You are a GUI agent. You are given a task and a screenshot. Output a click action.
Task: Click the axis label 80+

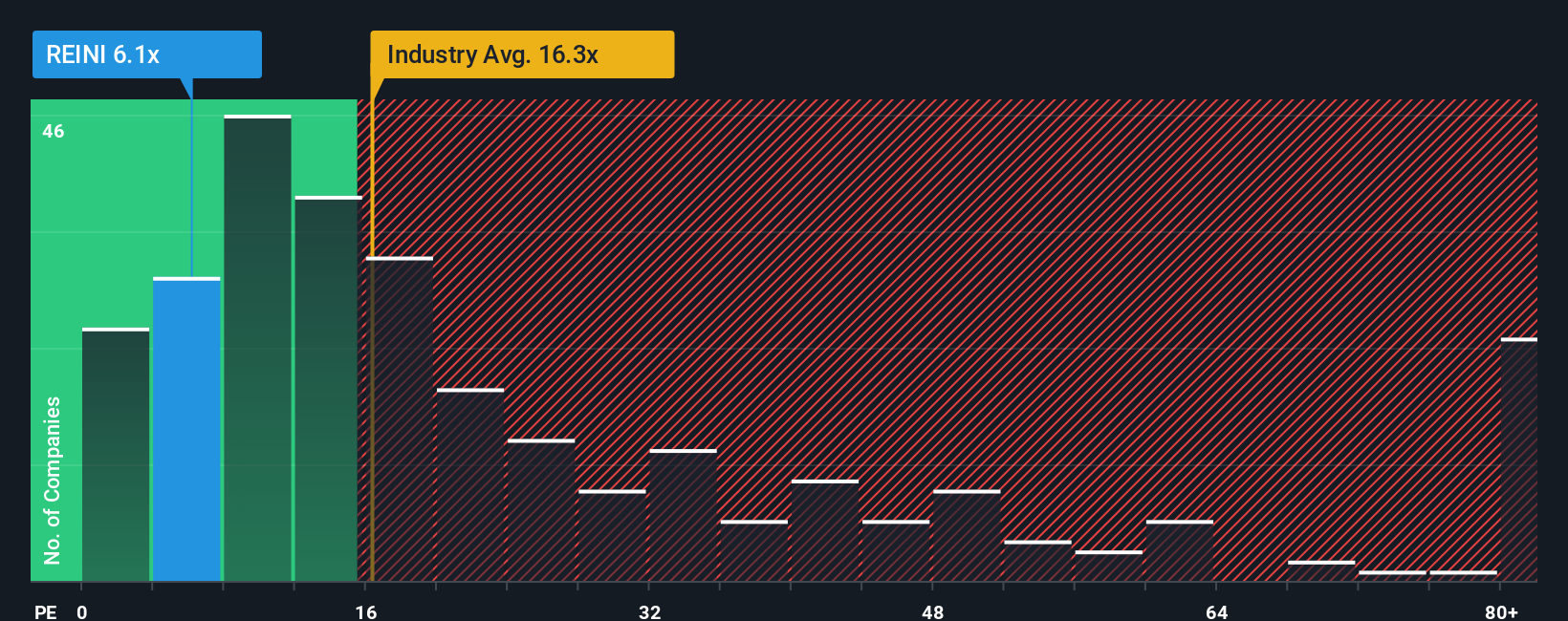pyautogui.click(x=1502, y=611)
